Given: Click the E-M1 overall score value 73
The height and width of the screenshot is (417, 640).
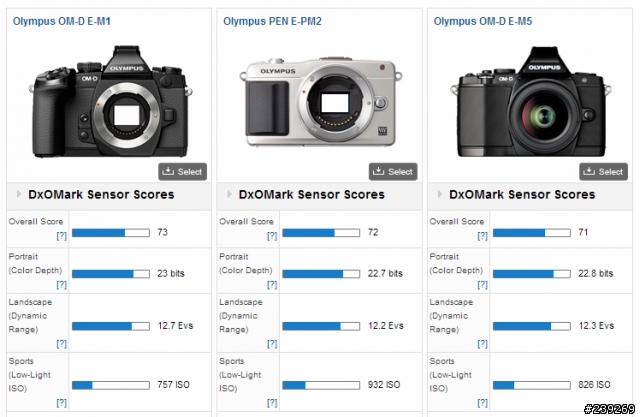Looking at the screenshot, I should tap(162, 232).
